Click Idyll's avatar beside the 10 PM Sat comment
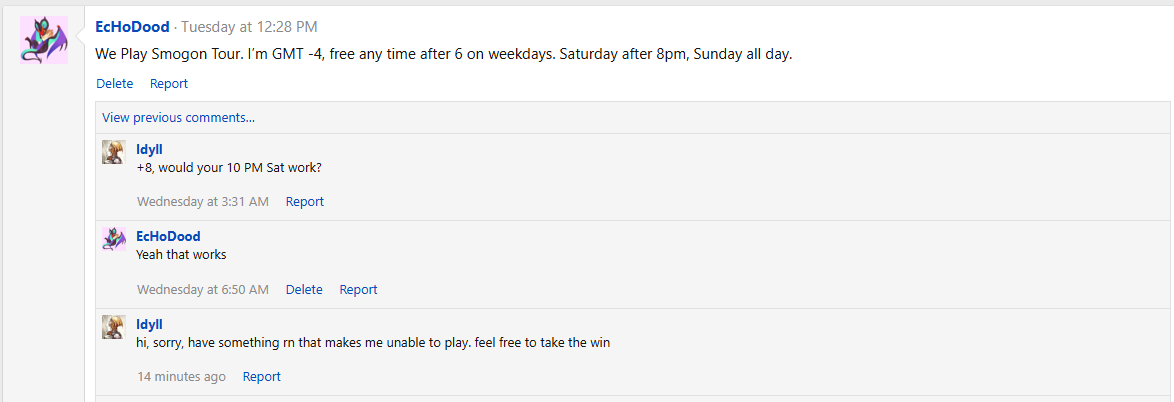Viewport: 1174px width, 402px height. pyautogui.click(x=113, y=152)
